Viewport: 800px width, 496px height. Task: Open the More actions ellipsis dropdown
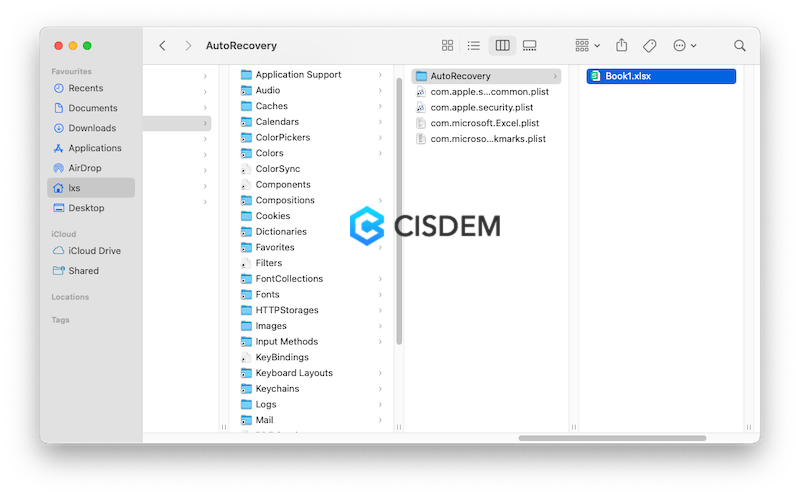685,46
